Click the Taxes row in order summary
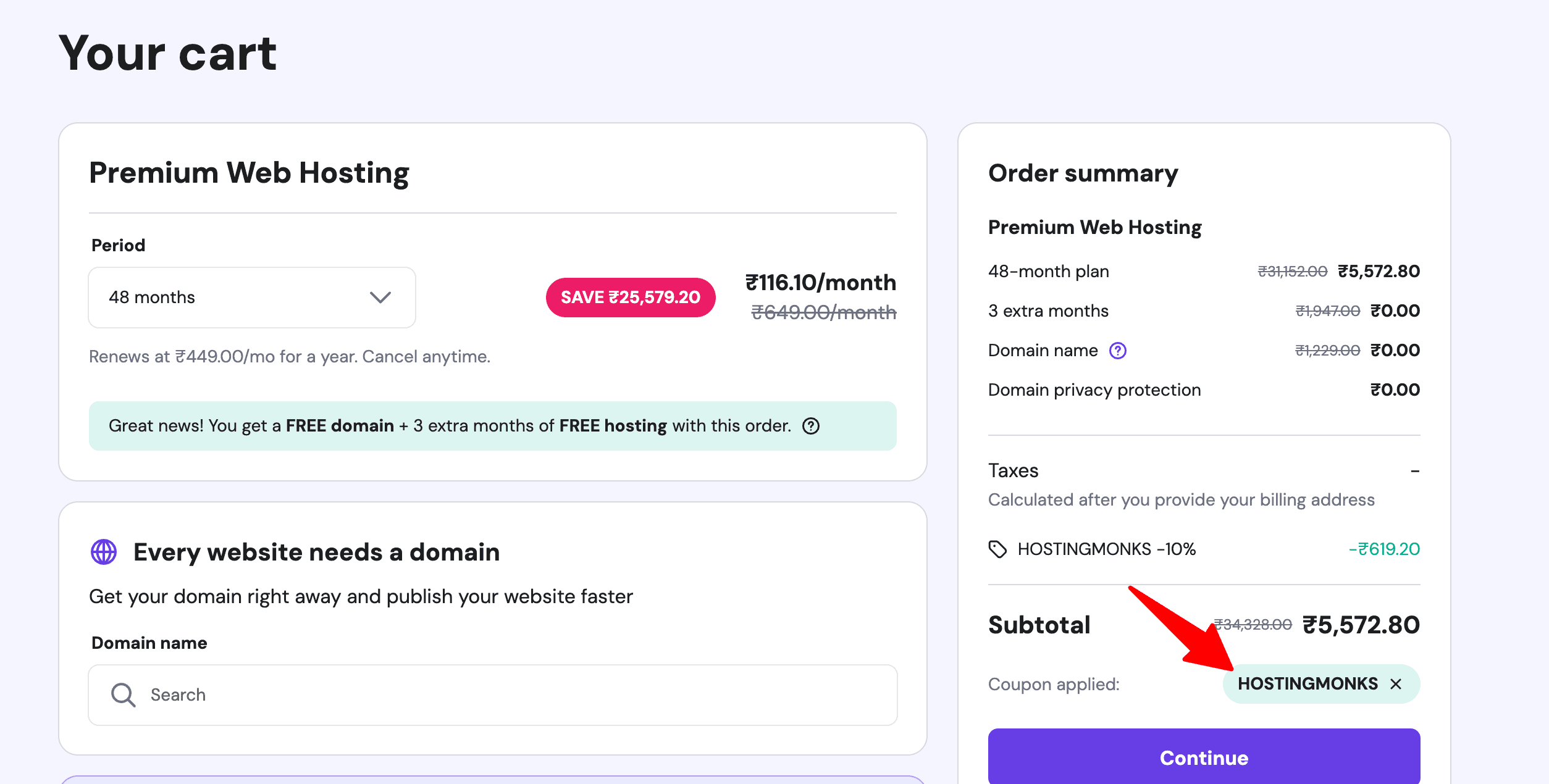This screenshot has height=784, width=1549. click(x=1013, y=470)
